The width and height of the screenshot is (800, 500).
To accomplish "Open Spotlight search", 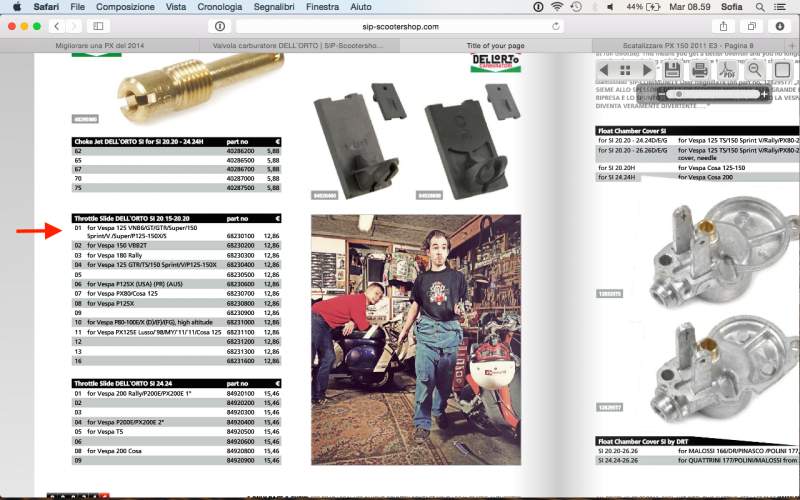I will [x=760, y=7].
